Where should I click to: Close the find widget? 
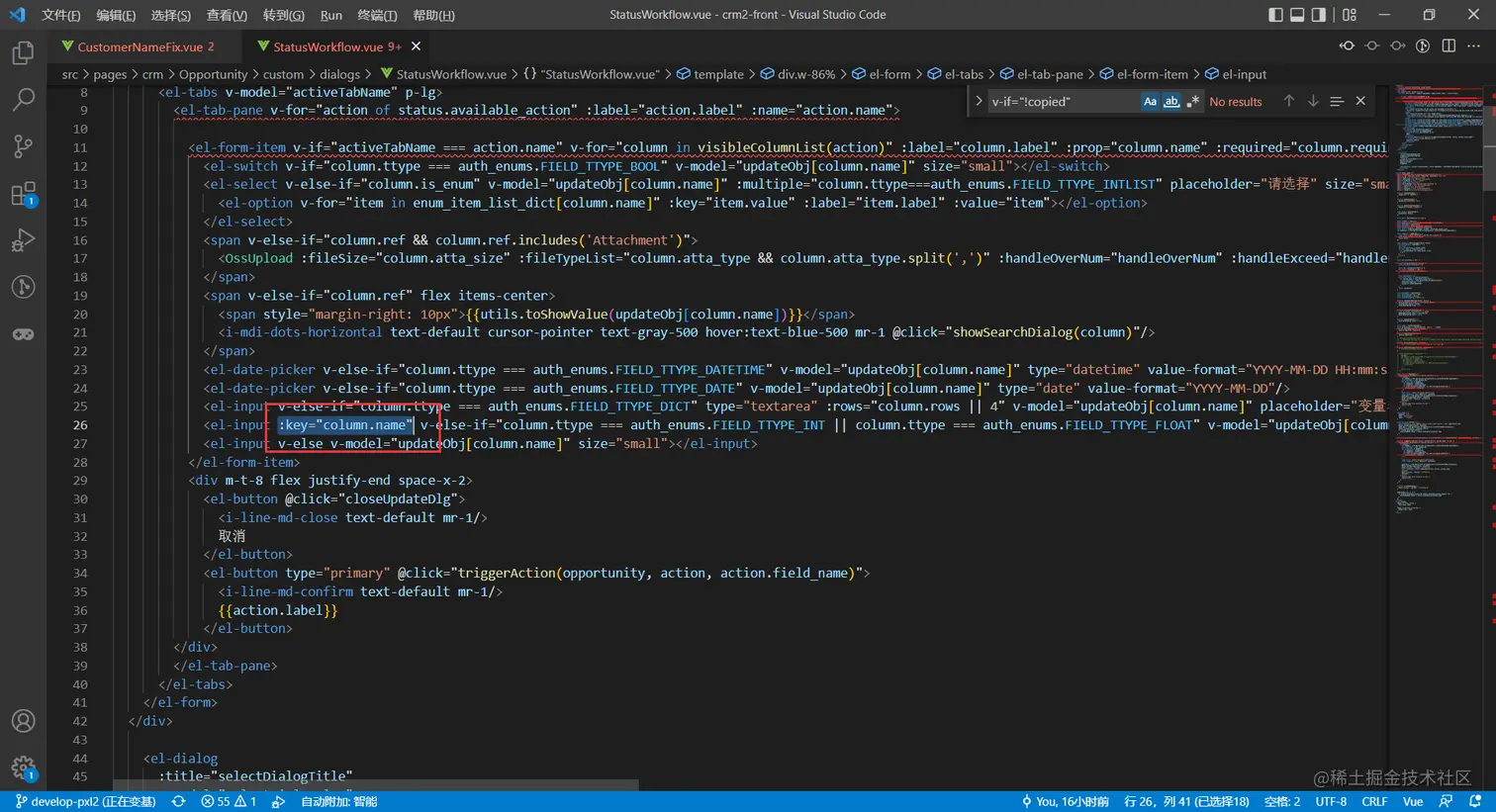[1360, 101]
